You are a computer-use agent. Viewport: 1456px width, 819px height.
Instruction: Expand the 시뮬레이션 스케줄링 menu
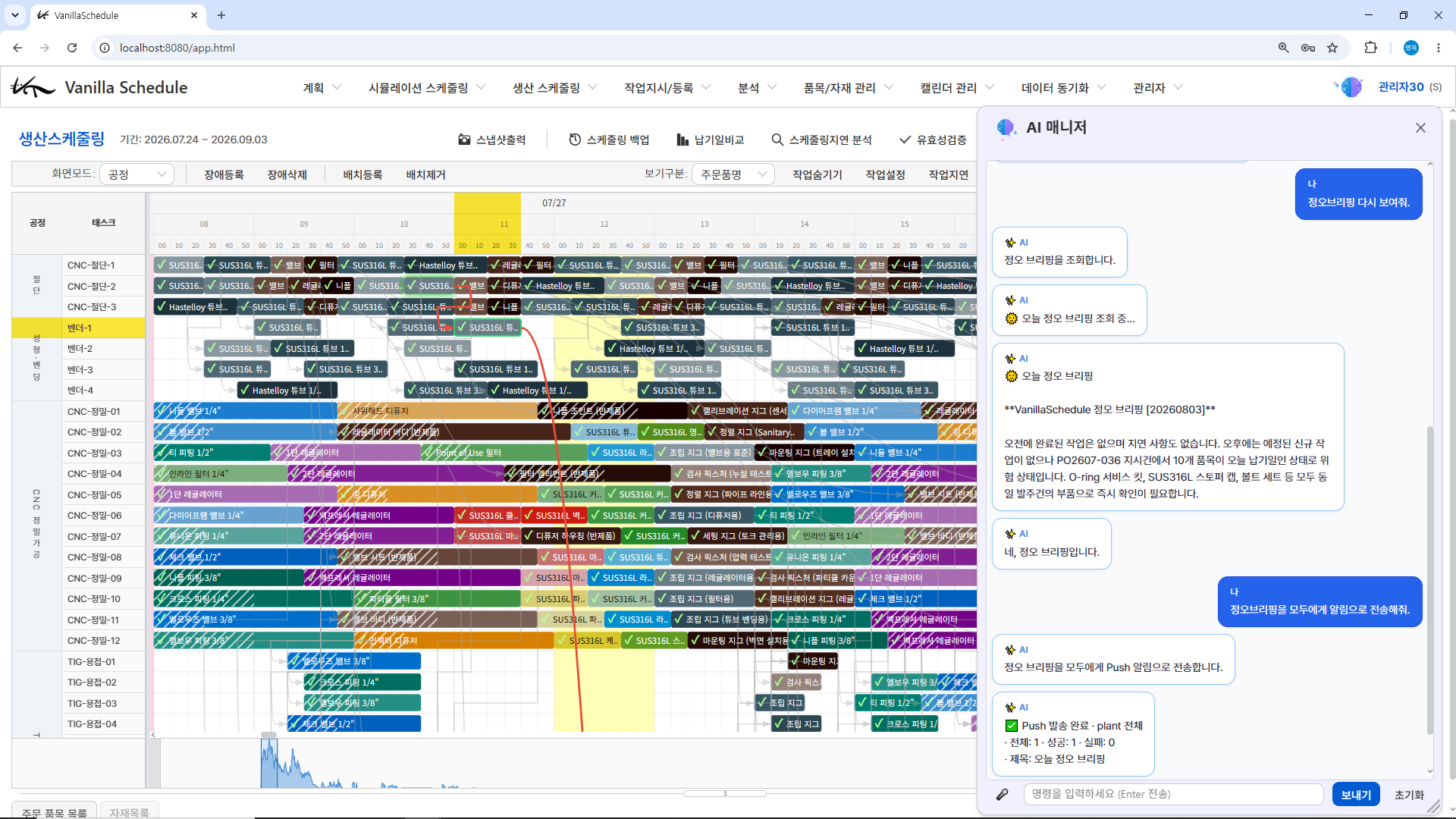click(x=427, y=88)
